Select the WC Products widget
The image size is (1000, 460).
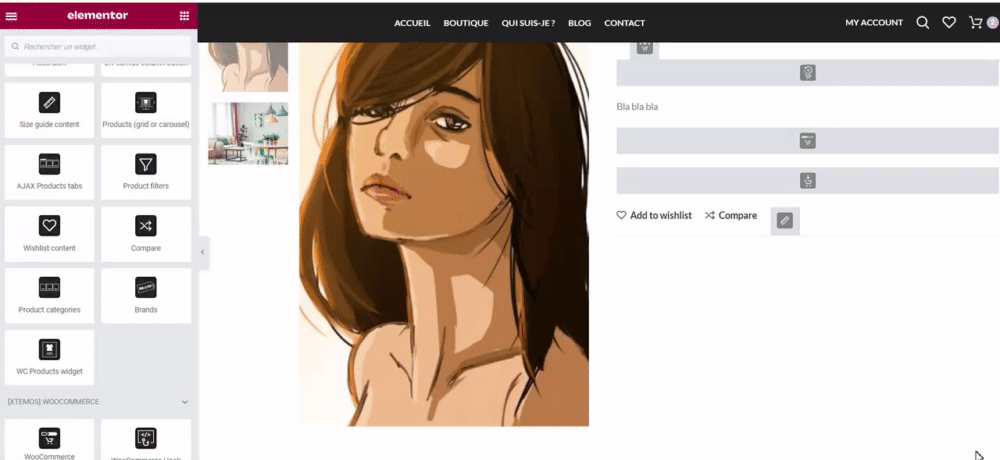(x=49, y=357)
